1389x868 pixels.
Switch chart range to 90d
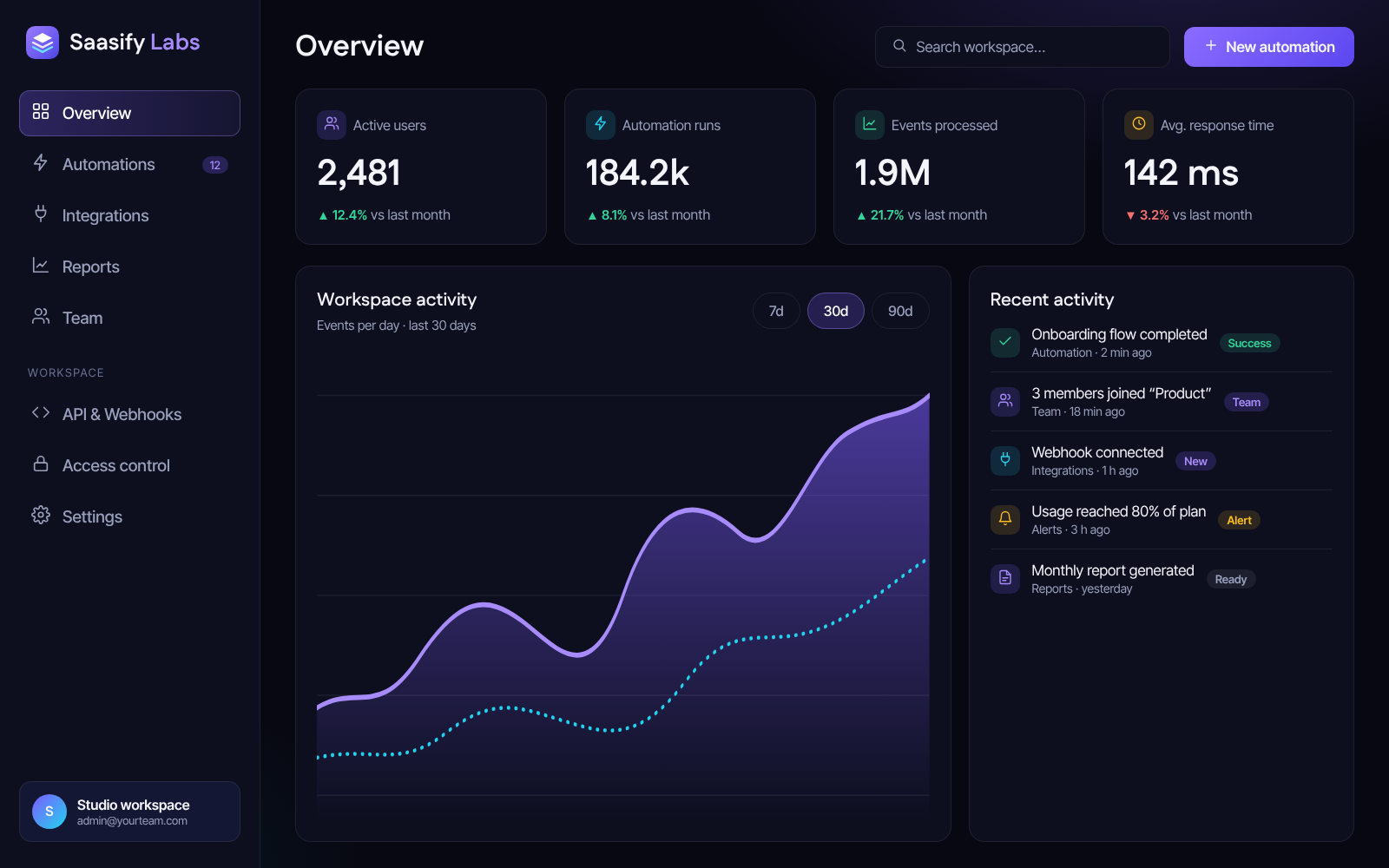coord(900,311)
